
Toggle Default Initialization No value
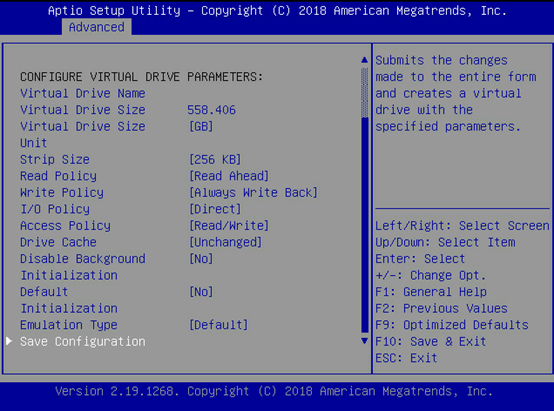[201, 292]
